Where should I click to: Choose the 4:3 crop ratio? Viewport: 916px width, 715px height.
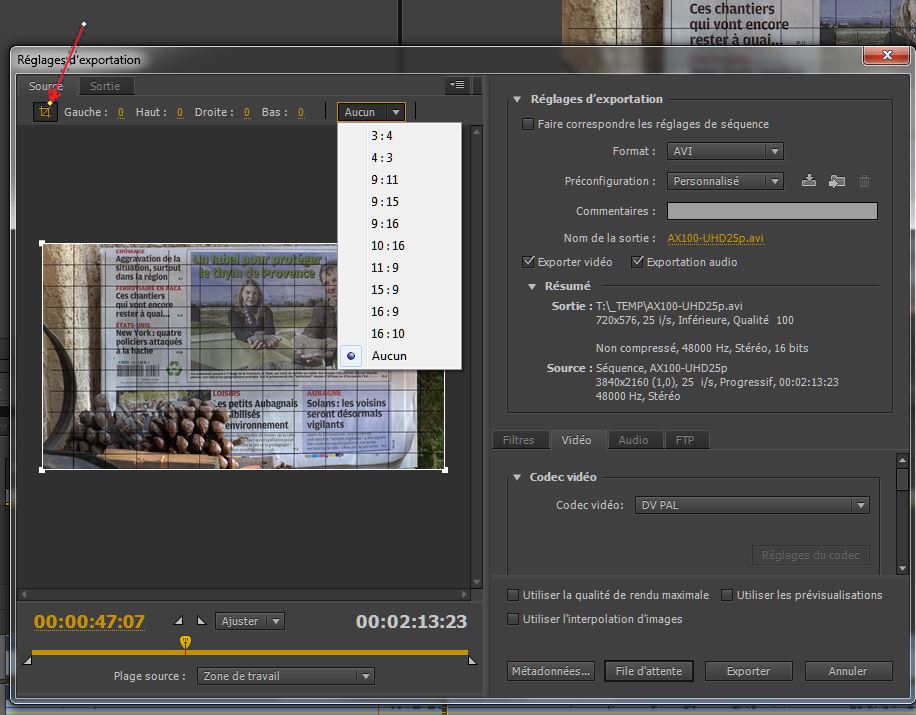tap(400, 158)
